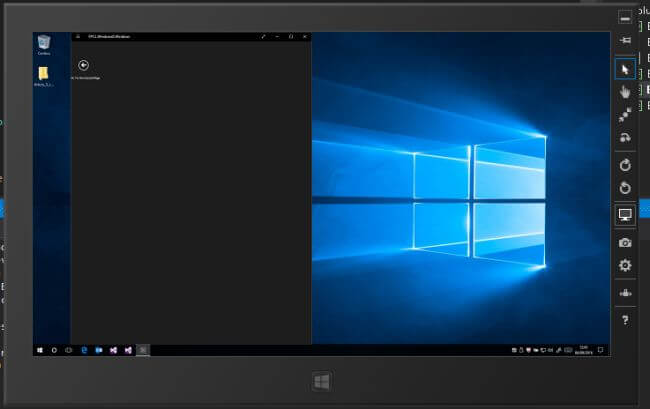This screenshot has height=409, width=650.
Task: Open Recycle Bin desktop icon
Action: coord(44,45)
